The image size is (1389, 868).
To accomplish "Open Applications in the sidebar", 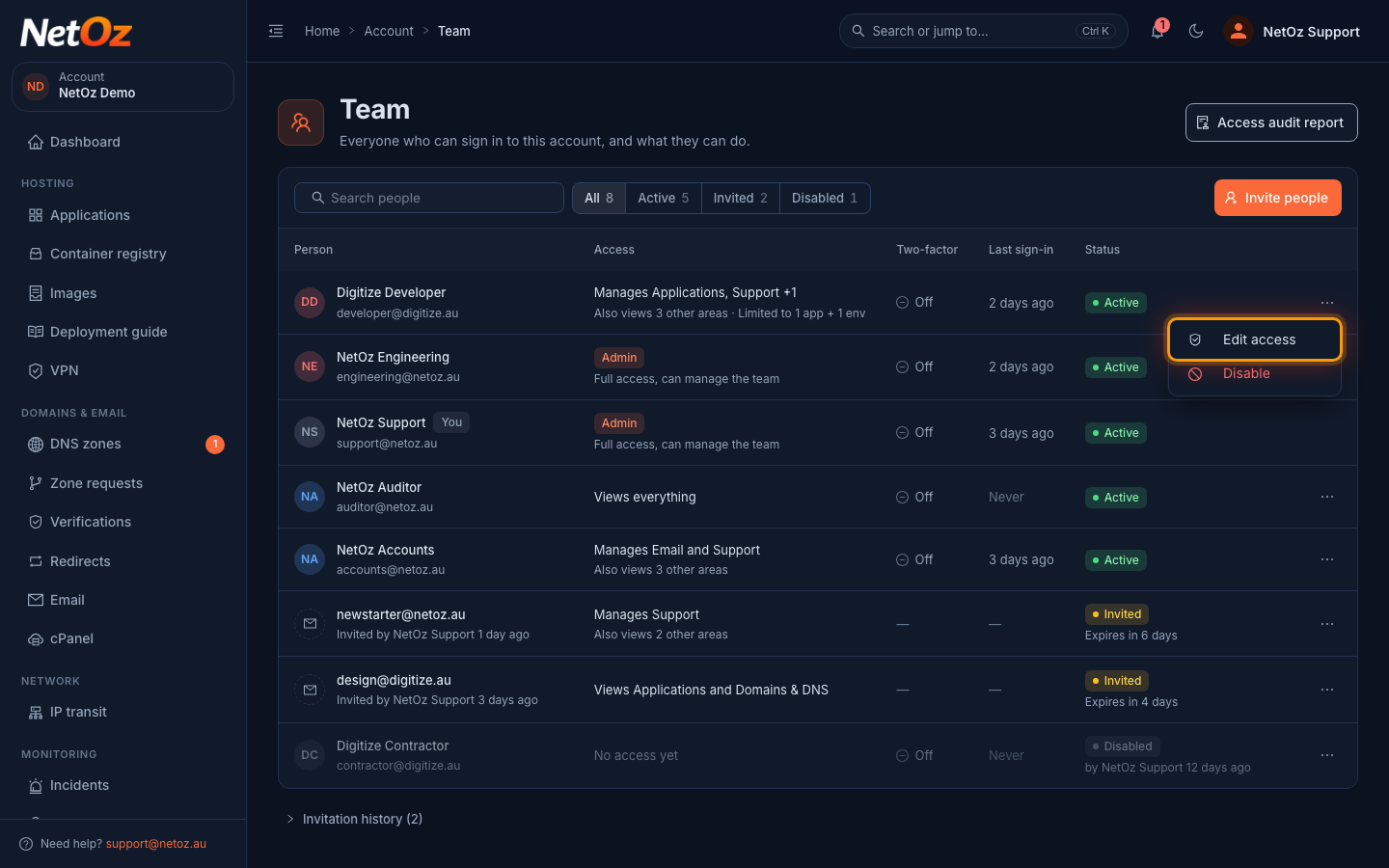I will (123, 215).
